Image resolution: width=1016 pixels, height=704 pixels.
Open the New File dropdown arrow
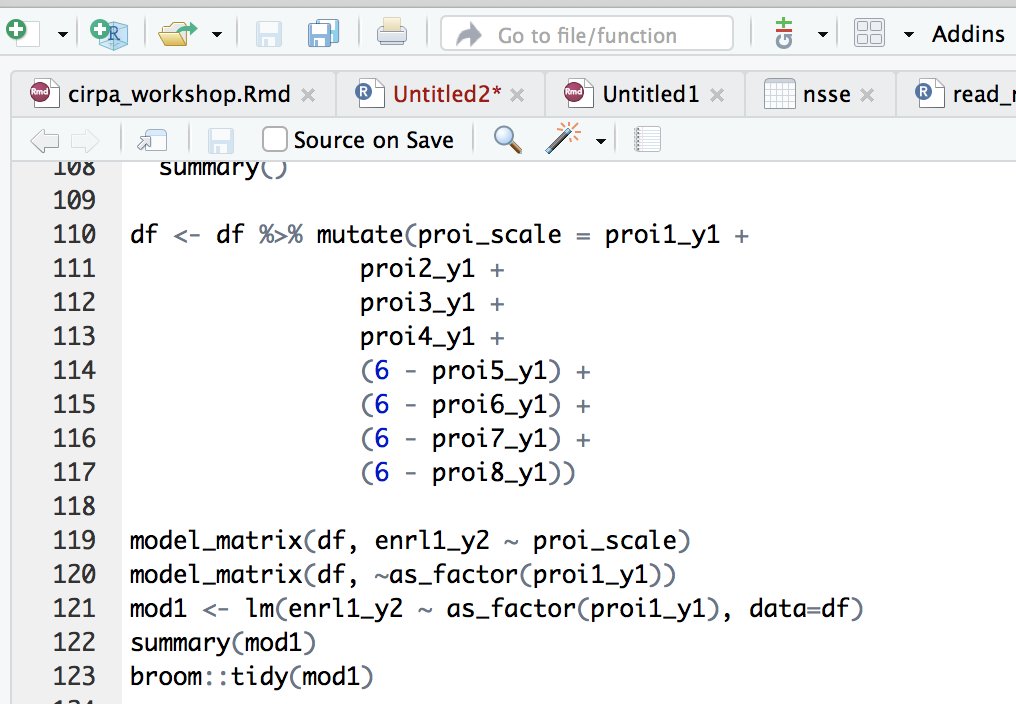[62, 34]
